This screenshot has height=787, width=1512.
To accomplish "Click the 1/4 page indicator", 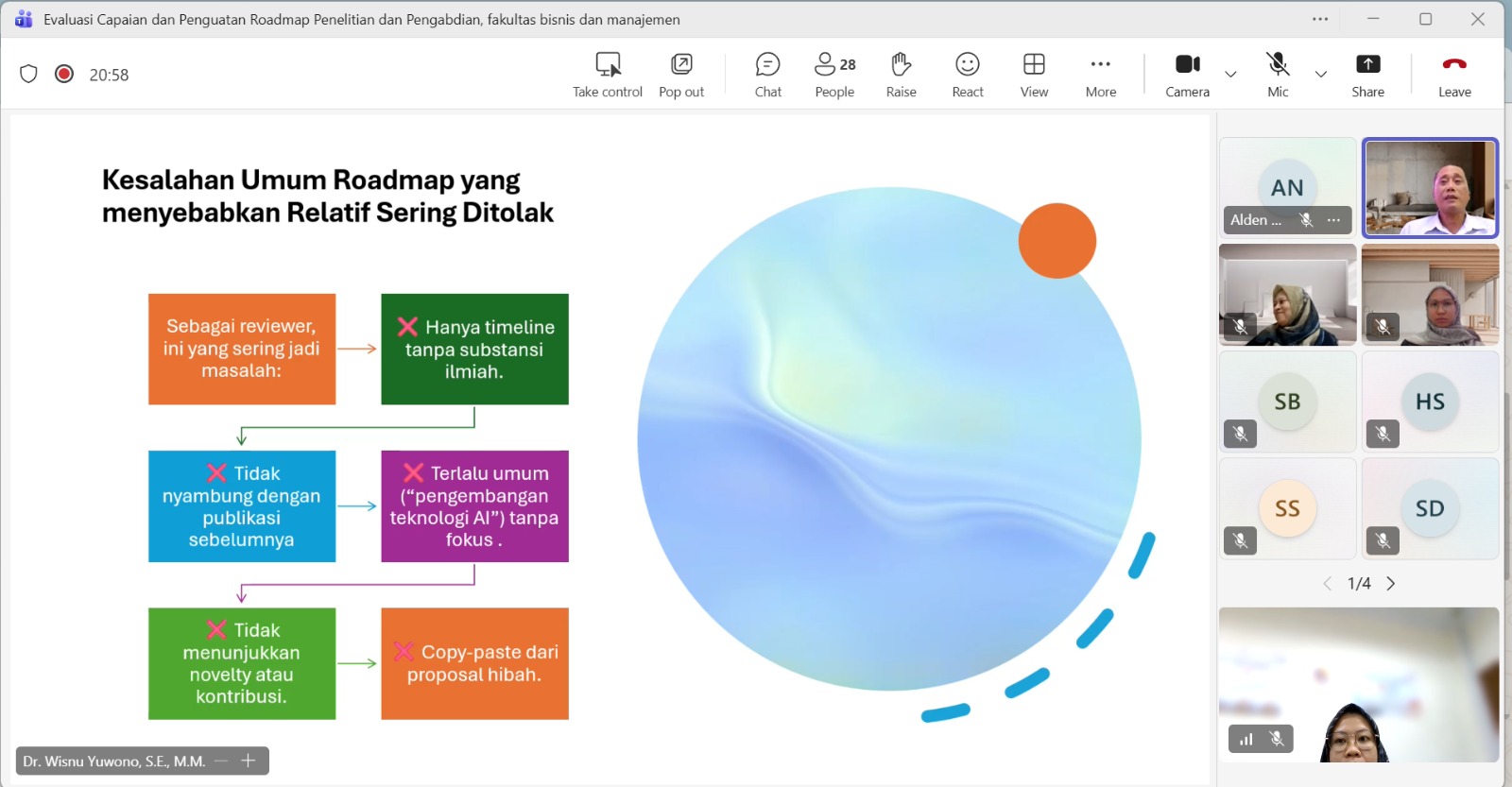I will coord(1359,584).
